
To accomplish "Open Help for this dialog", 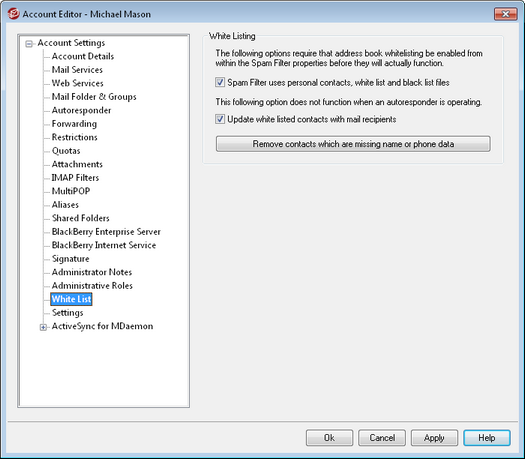I will [487, 438].
